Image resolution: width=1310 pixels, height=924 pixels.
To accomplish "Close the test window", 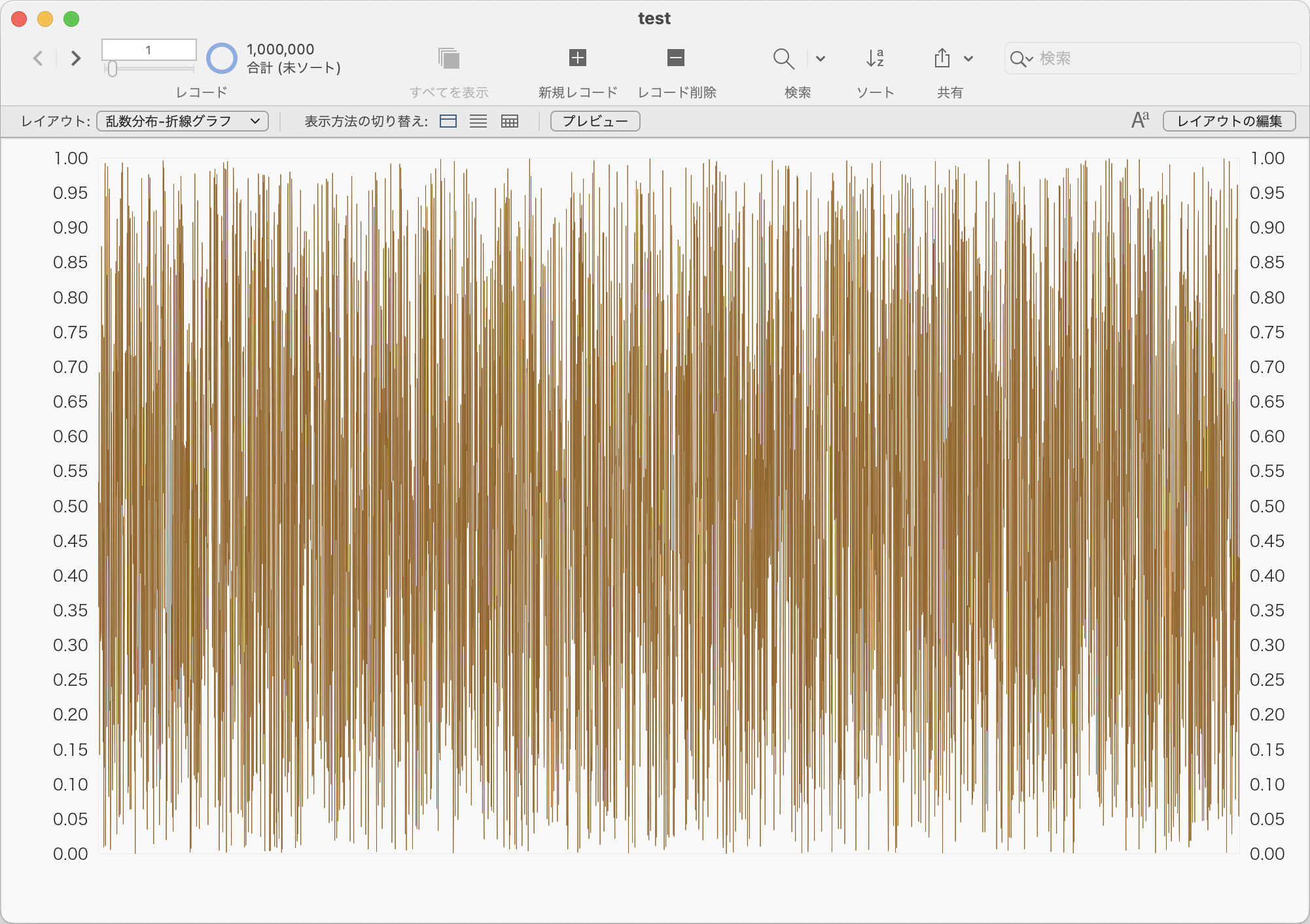I will [19, 19].
